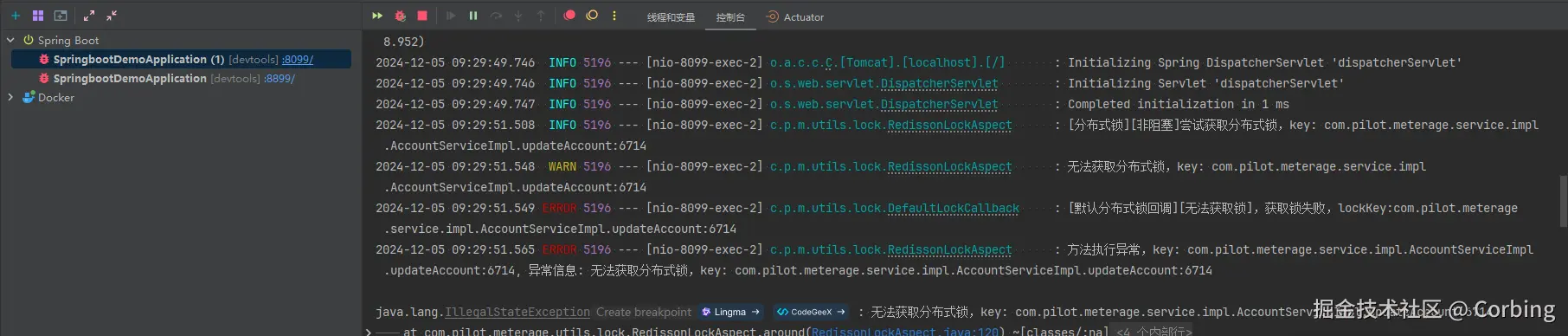Click the red Stop square button
Viewport: 1568px width, 336px height.
(422, 16)
